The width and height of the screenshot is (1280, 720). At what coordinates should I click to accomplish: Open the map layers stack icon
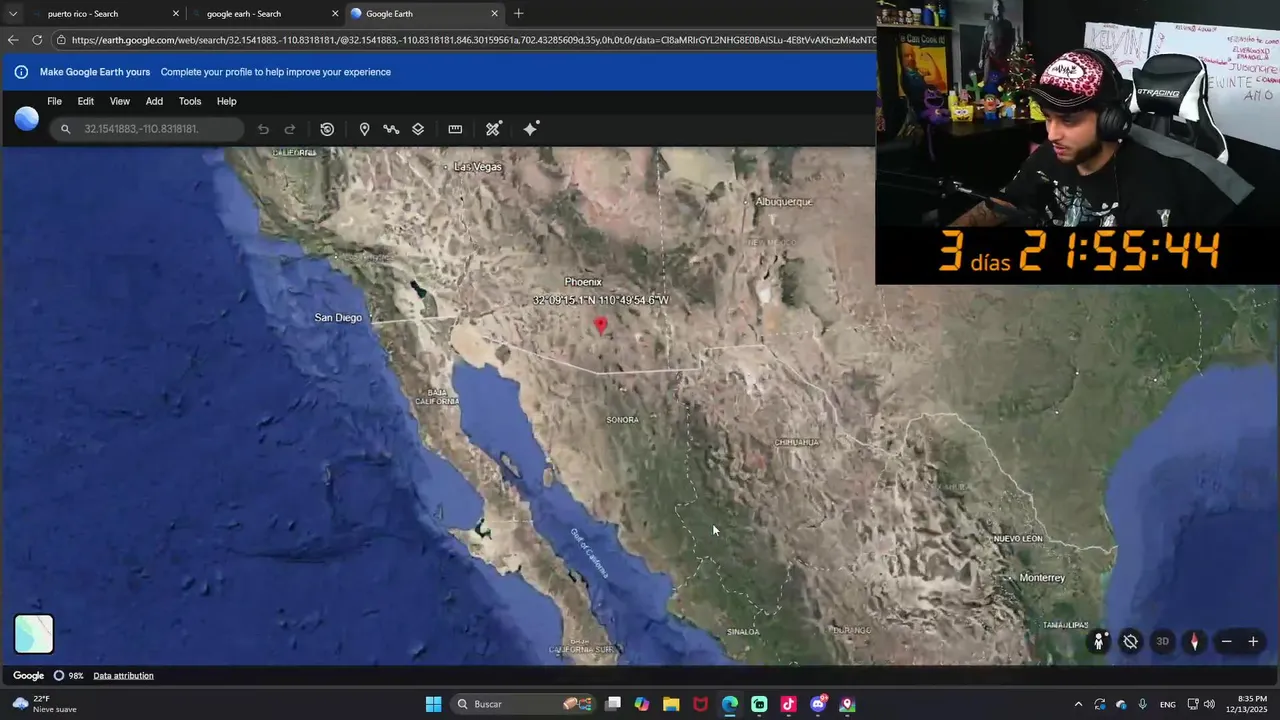[418, 129]
